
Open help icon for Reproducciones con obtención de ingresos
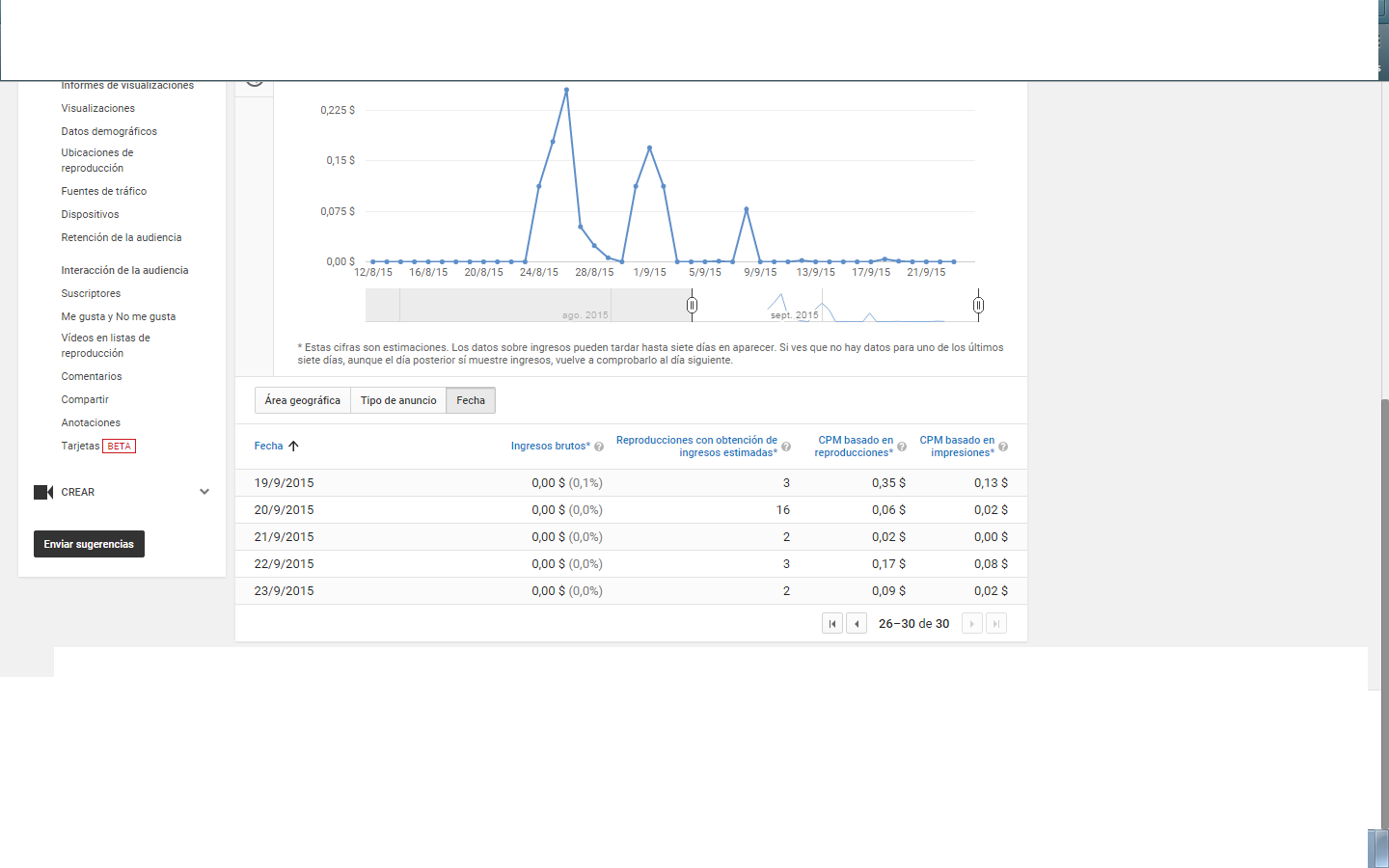pos(786,447)
